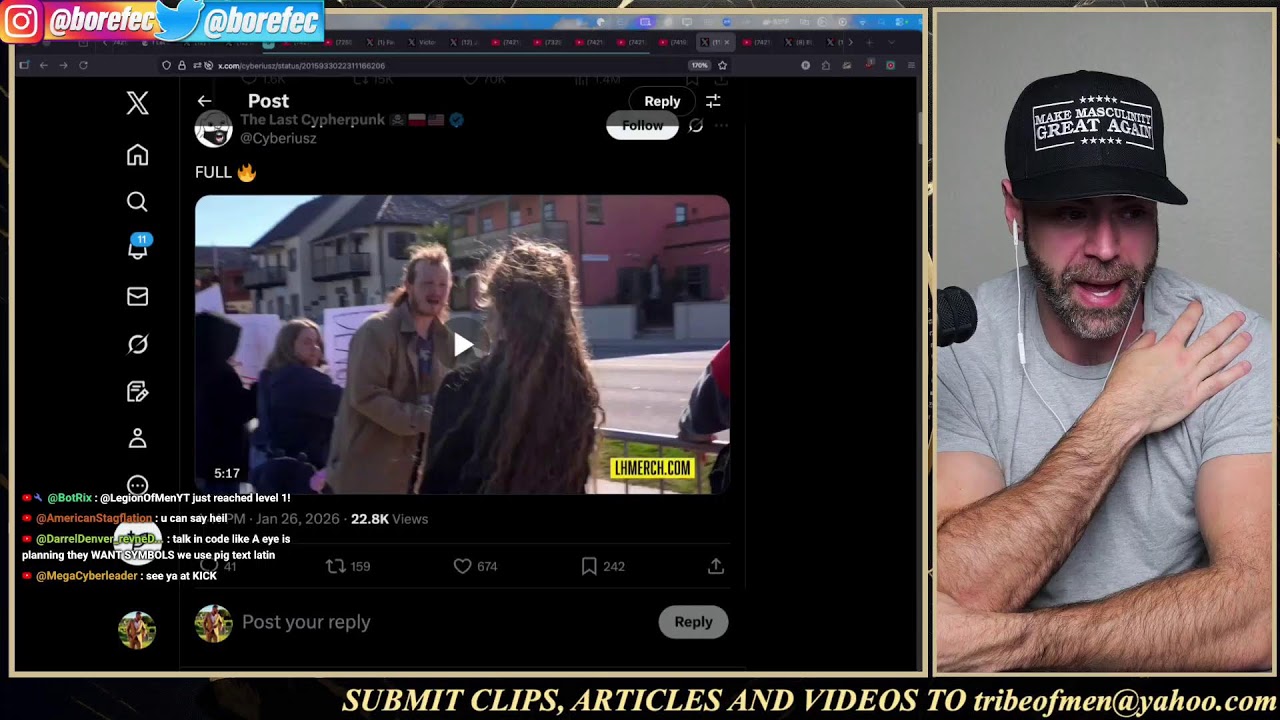This screenshot has height=720, width=1280.
Task: Click the 170% zoom indicator
Action: [699, 65]
